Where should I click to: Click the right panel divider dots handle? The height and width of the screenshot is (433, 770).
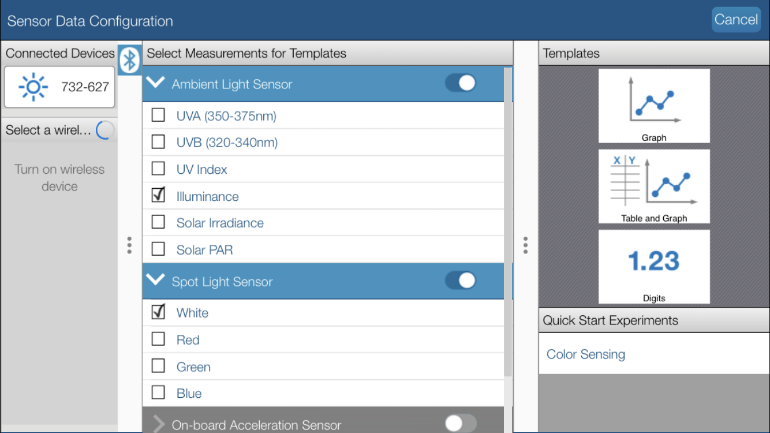pyautogui.click(x=525, y=245)
